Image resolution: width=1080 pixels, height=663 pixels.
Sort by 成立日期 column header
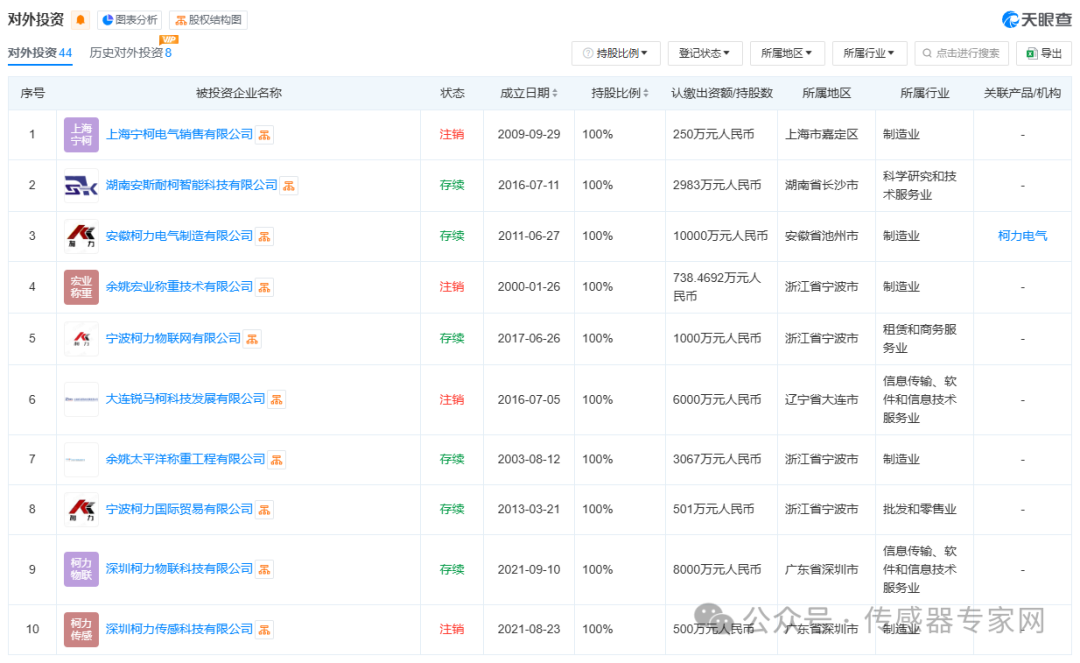(x=529, y=93)
